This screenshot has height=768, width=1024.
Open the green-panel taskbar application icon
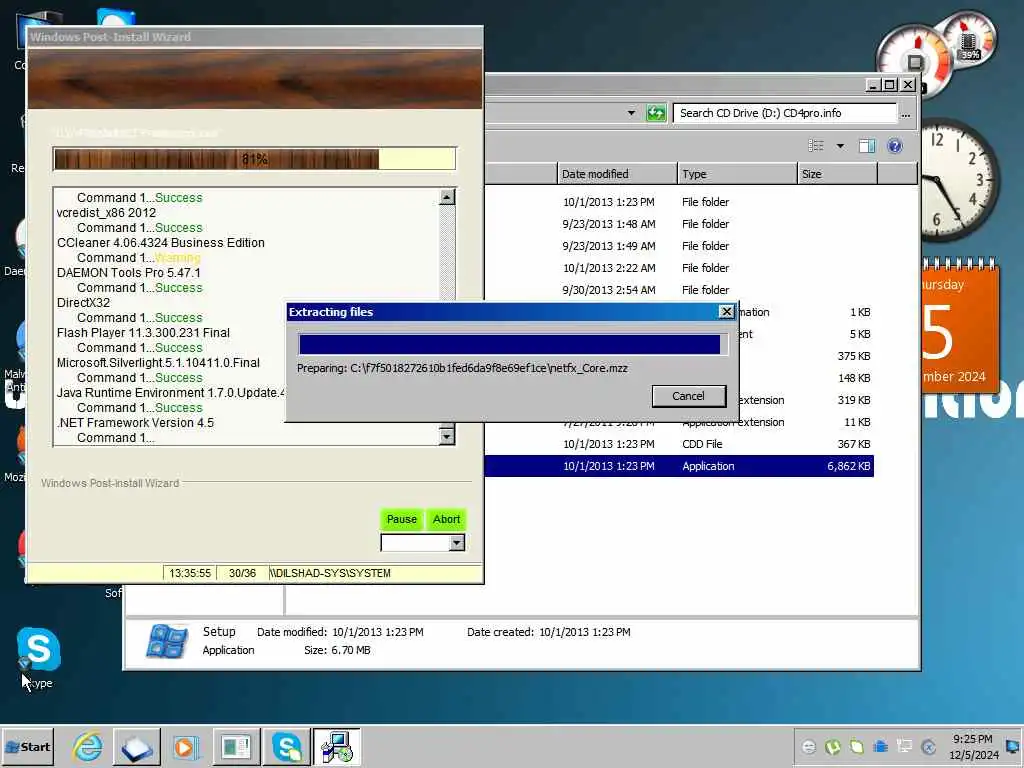(x=236, y=746)
